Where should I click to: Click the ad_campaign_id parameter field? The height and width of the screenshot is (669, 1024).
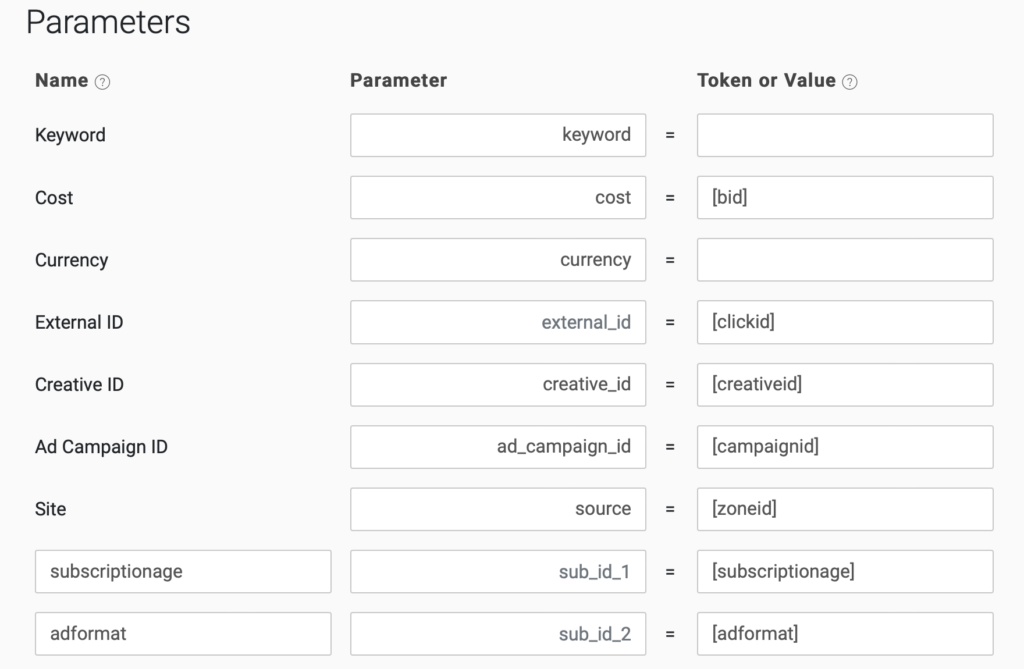pyautogui.click(x=497, y=447)
